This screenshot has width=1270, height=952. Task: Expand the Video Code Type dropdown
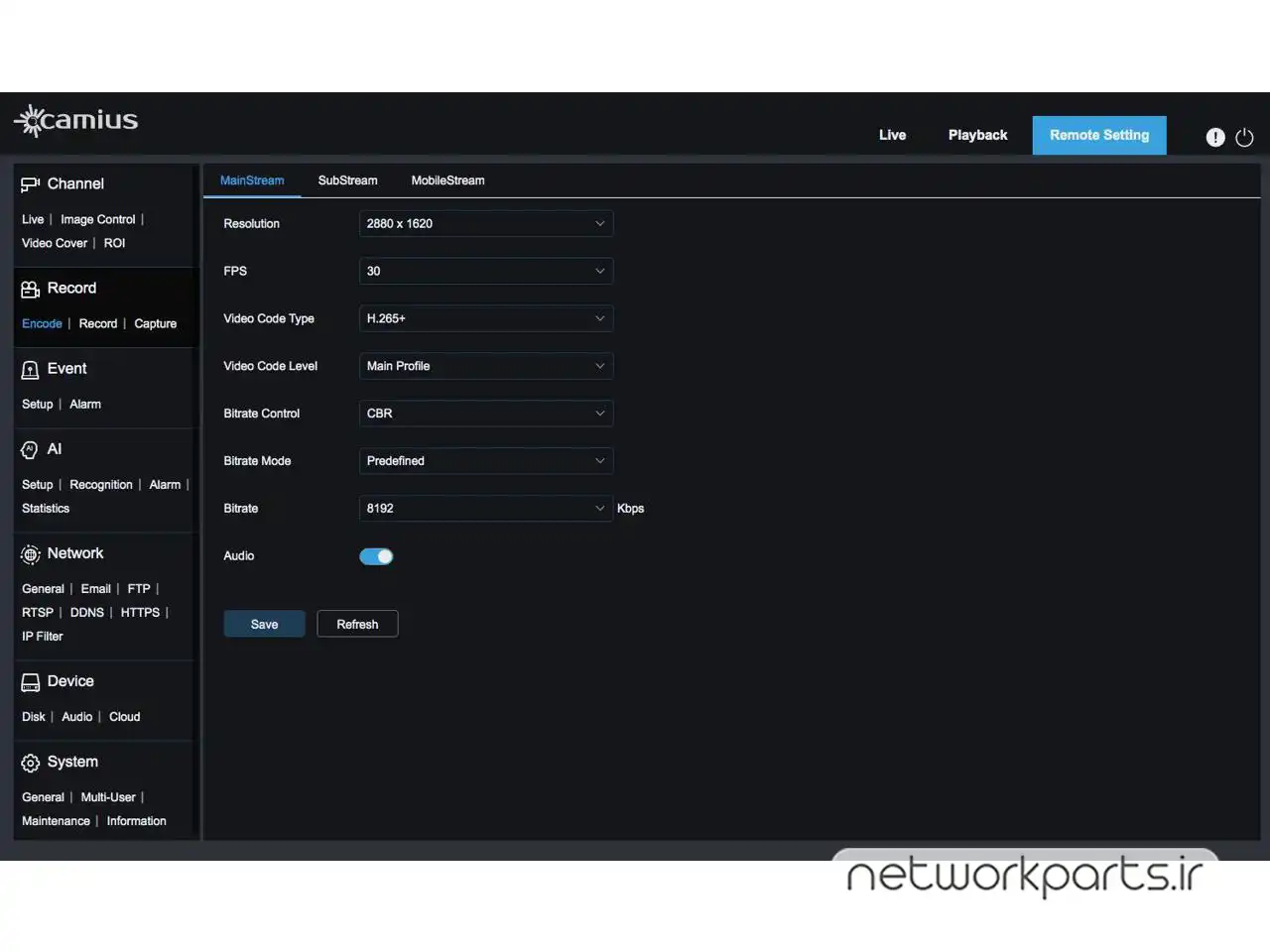click(485, 318)
